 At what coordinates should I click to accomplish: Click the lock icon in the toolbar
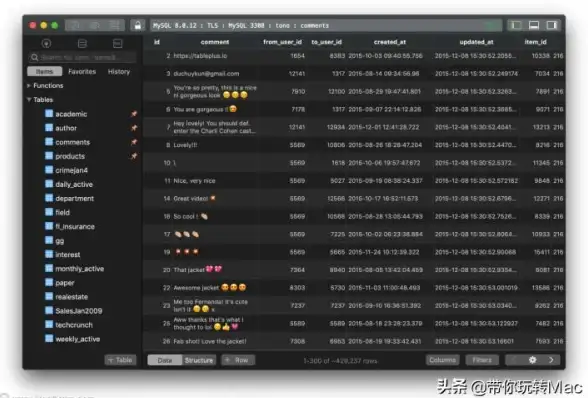(x=138, y=25)
